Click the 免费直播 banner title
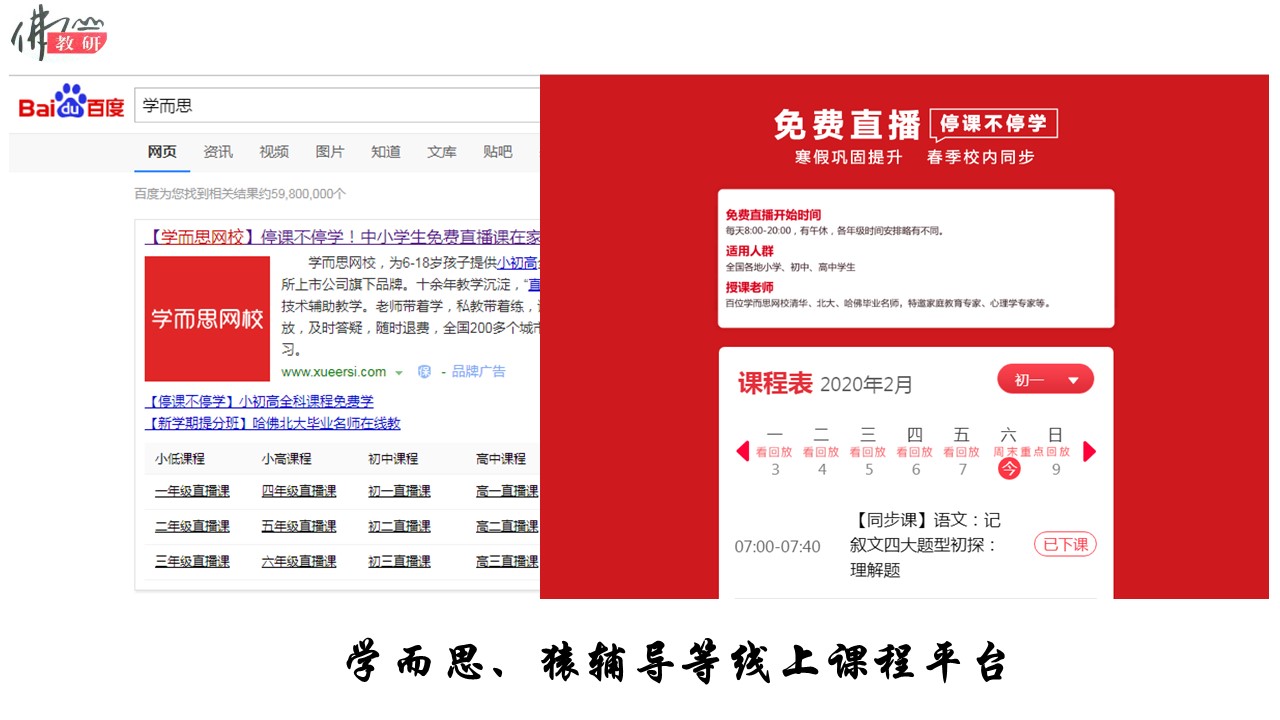1280x720 pixels. coord(847,125)
